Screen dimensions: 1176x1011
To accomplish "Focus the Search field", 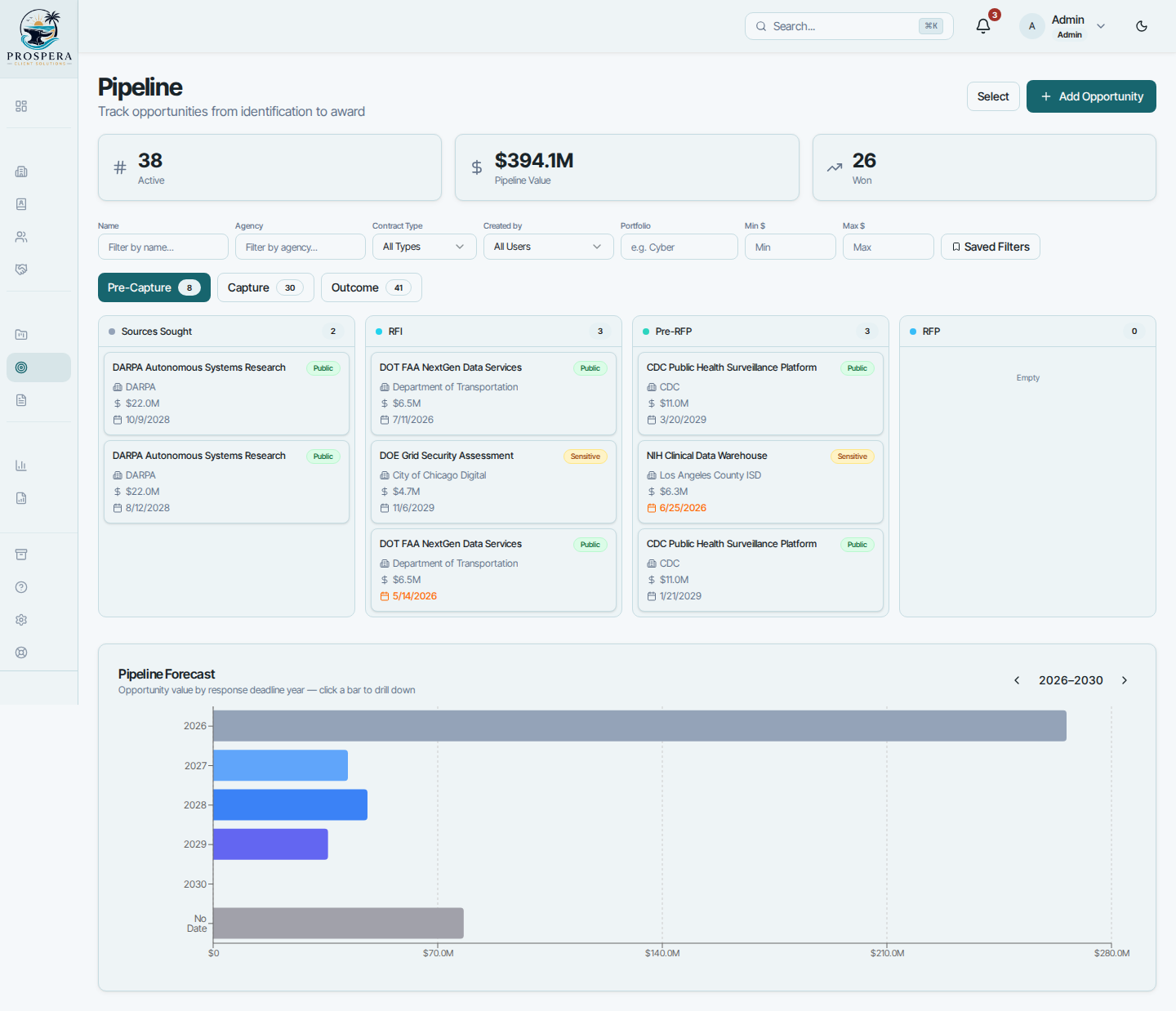I will 849,26.
